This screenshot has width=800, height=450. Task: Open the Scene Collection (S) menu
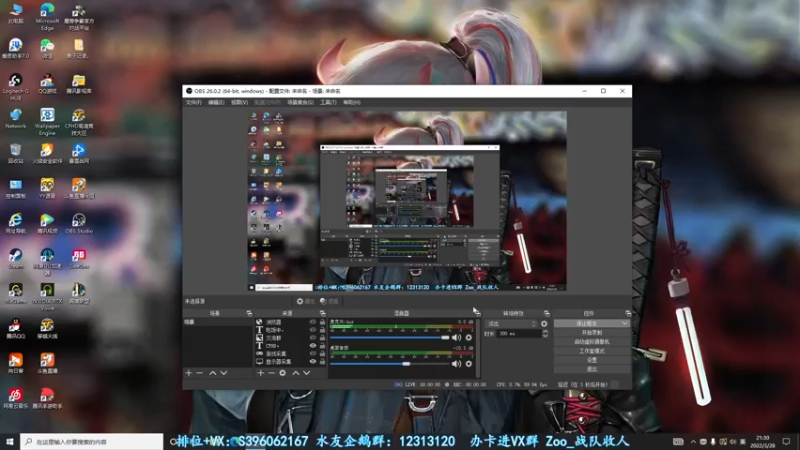[x=301, y=103]
